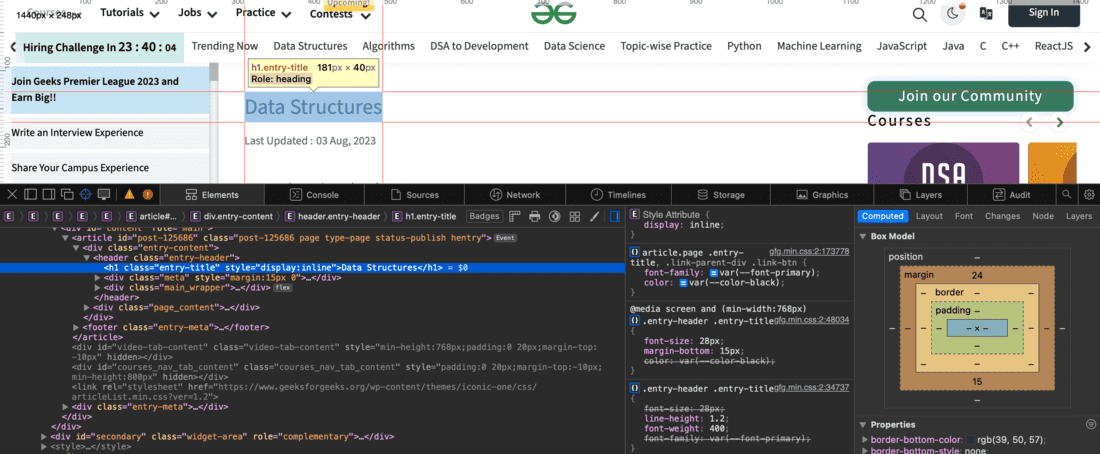Click the inspector search magnifier icon

pos(1068,194)
